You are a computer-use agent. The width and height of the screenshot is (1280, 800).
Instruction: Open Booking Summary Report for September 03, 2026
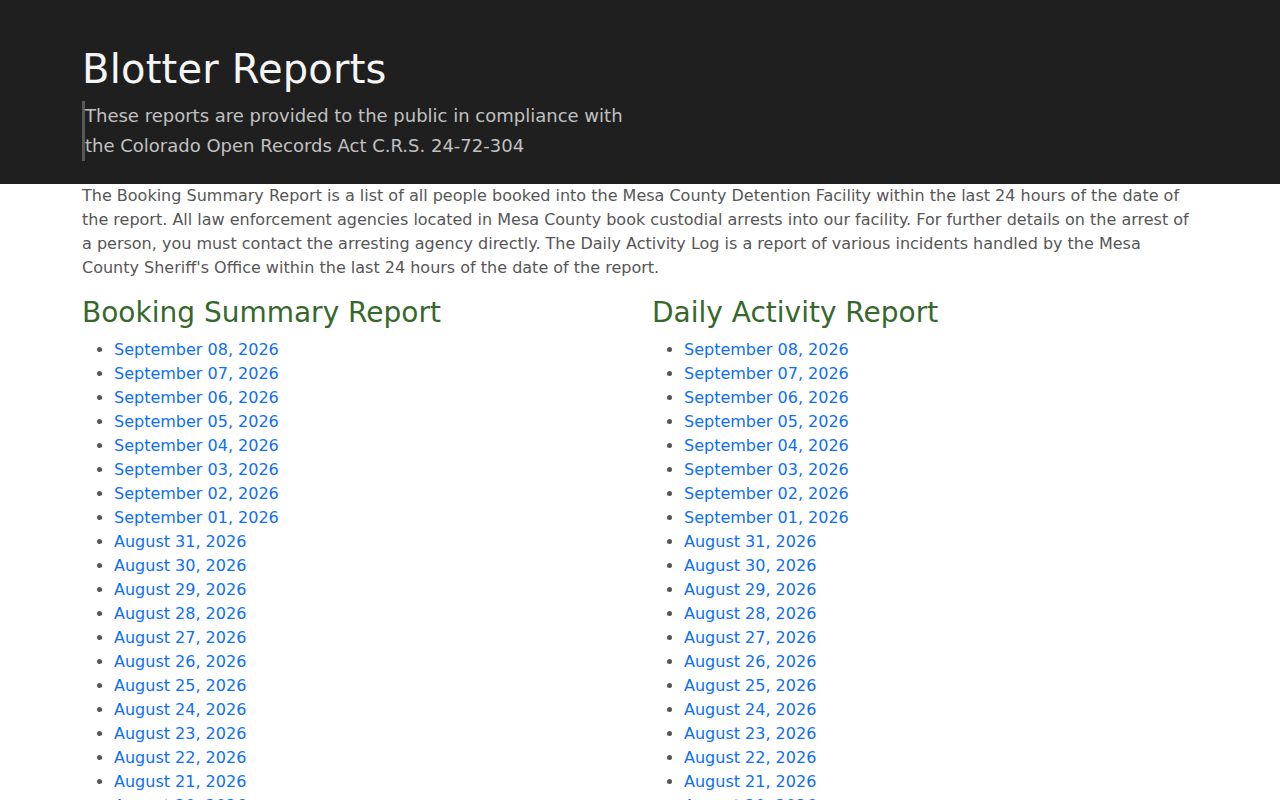pyautogui.click(x=196, y=469)
